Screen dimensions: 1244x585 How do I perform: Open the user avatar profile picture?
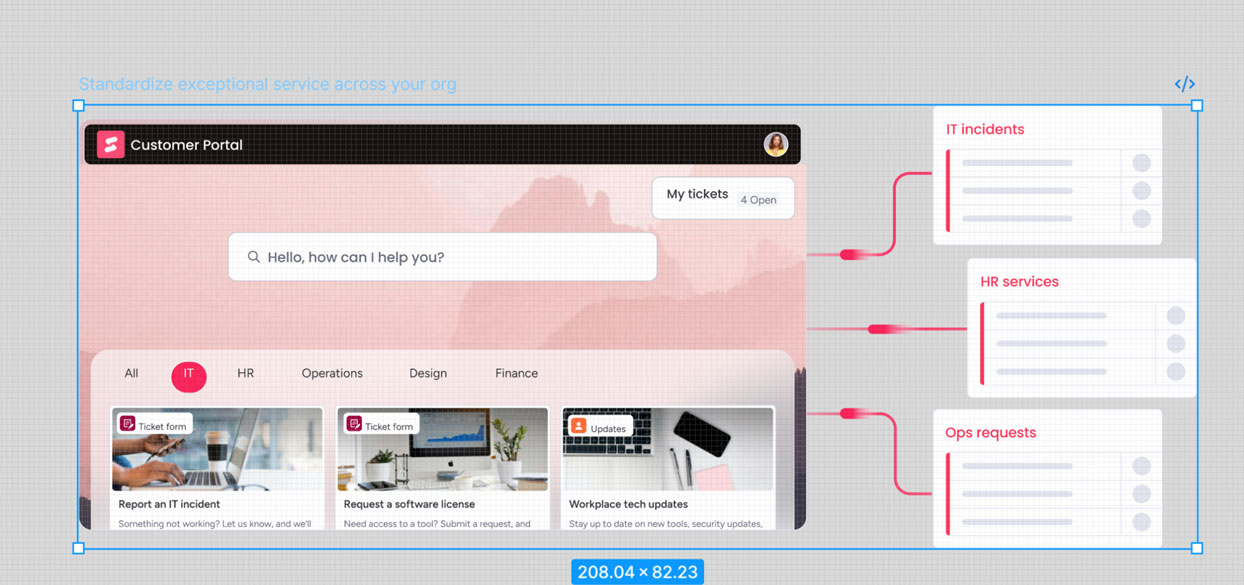coord(775,145)
